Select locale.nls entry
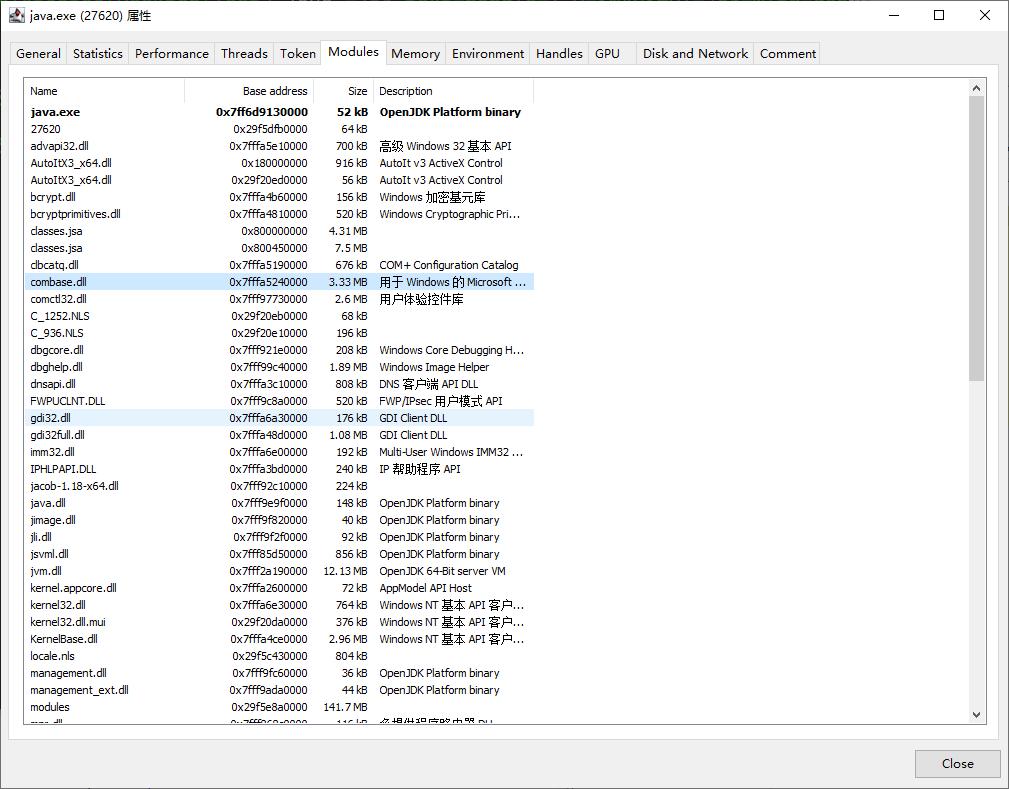Image resolution: width=1009 pixels, height=789 pixels. (x=279, y=656)
